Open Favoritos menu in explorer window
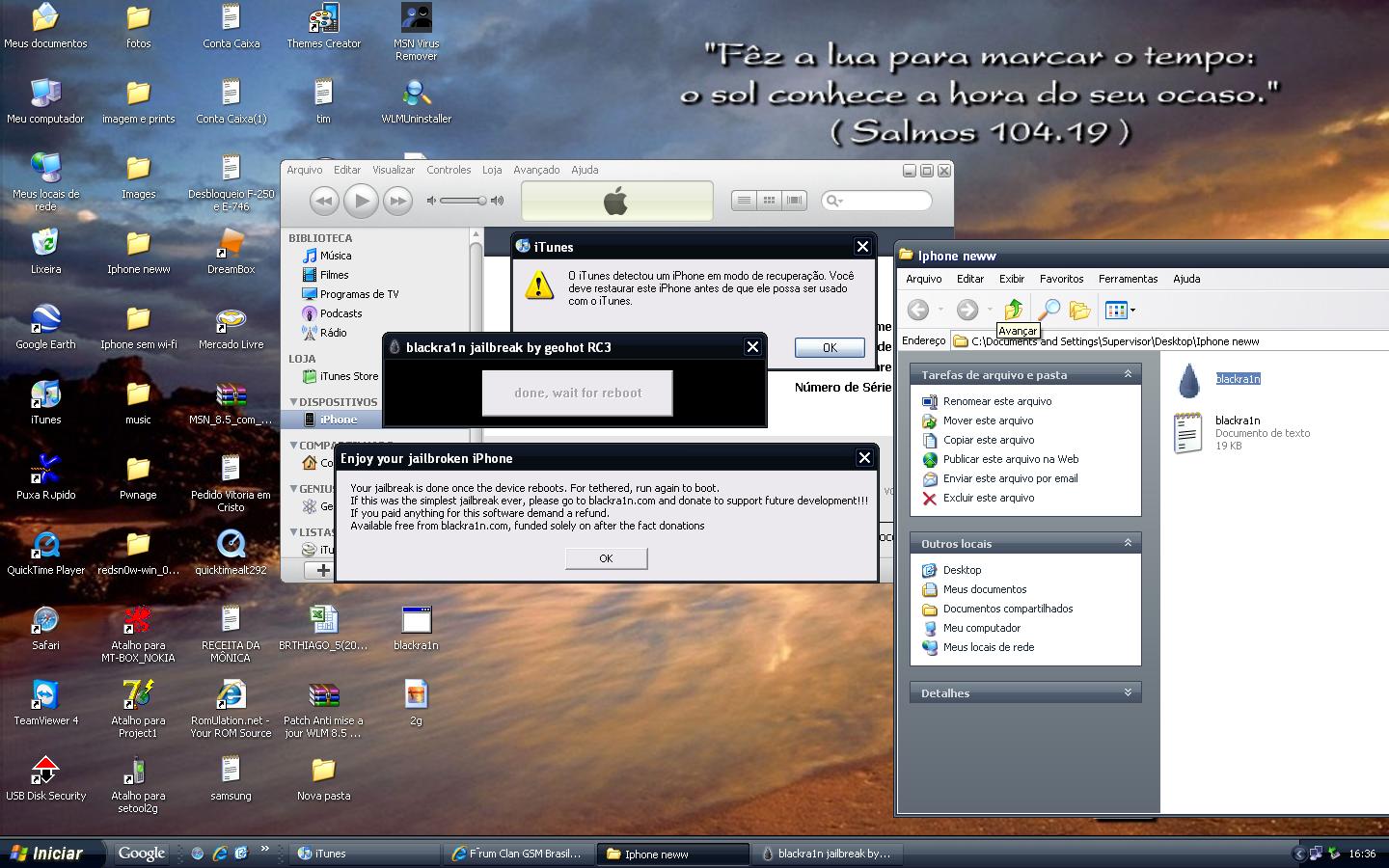This screenshot has height=868, width=1389. [1061, 279]
